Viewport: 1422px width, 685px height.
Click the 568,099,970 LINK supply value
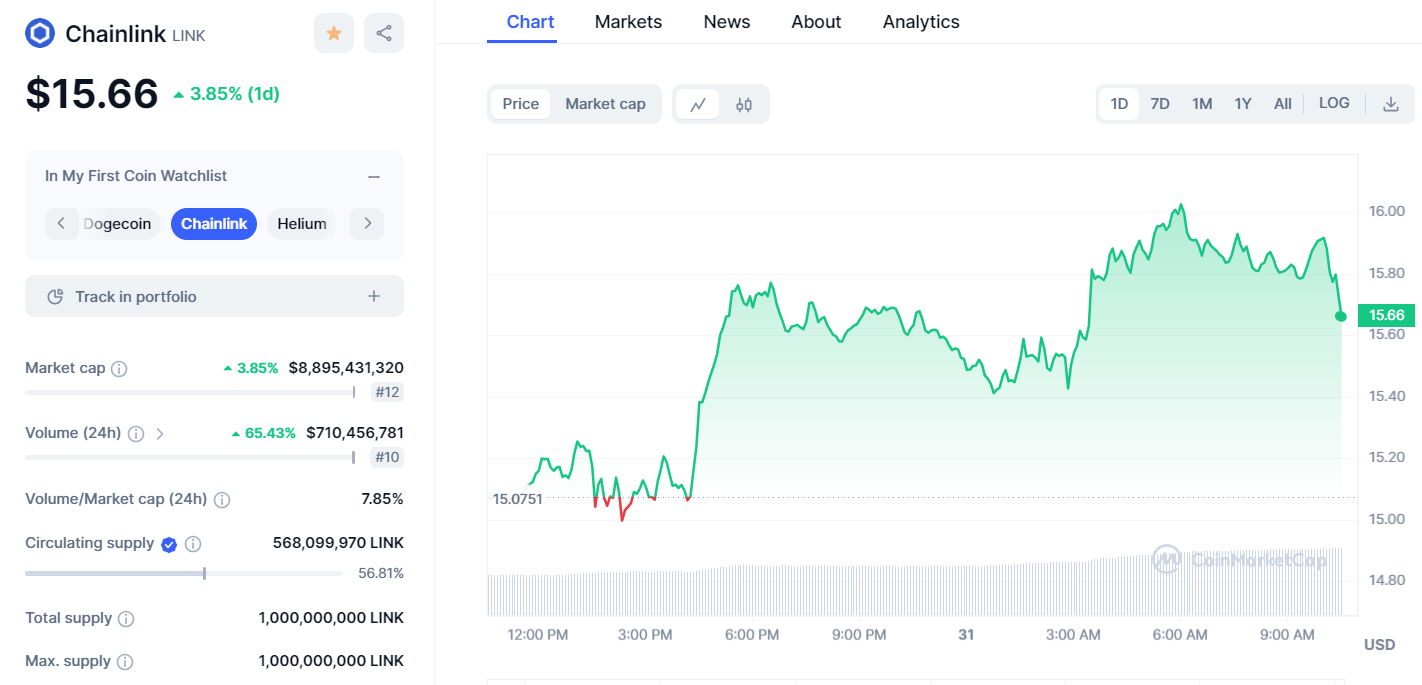point(338,543)
